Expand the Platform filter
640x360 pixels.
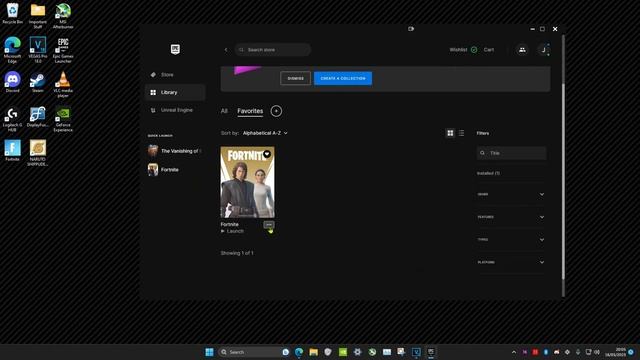pyautogui.click(x=511, y=262)
